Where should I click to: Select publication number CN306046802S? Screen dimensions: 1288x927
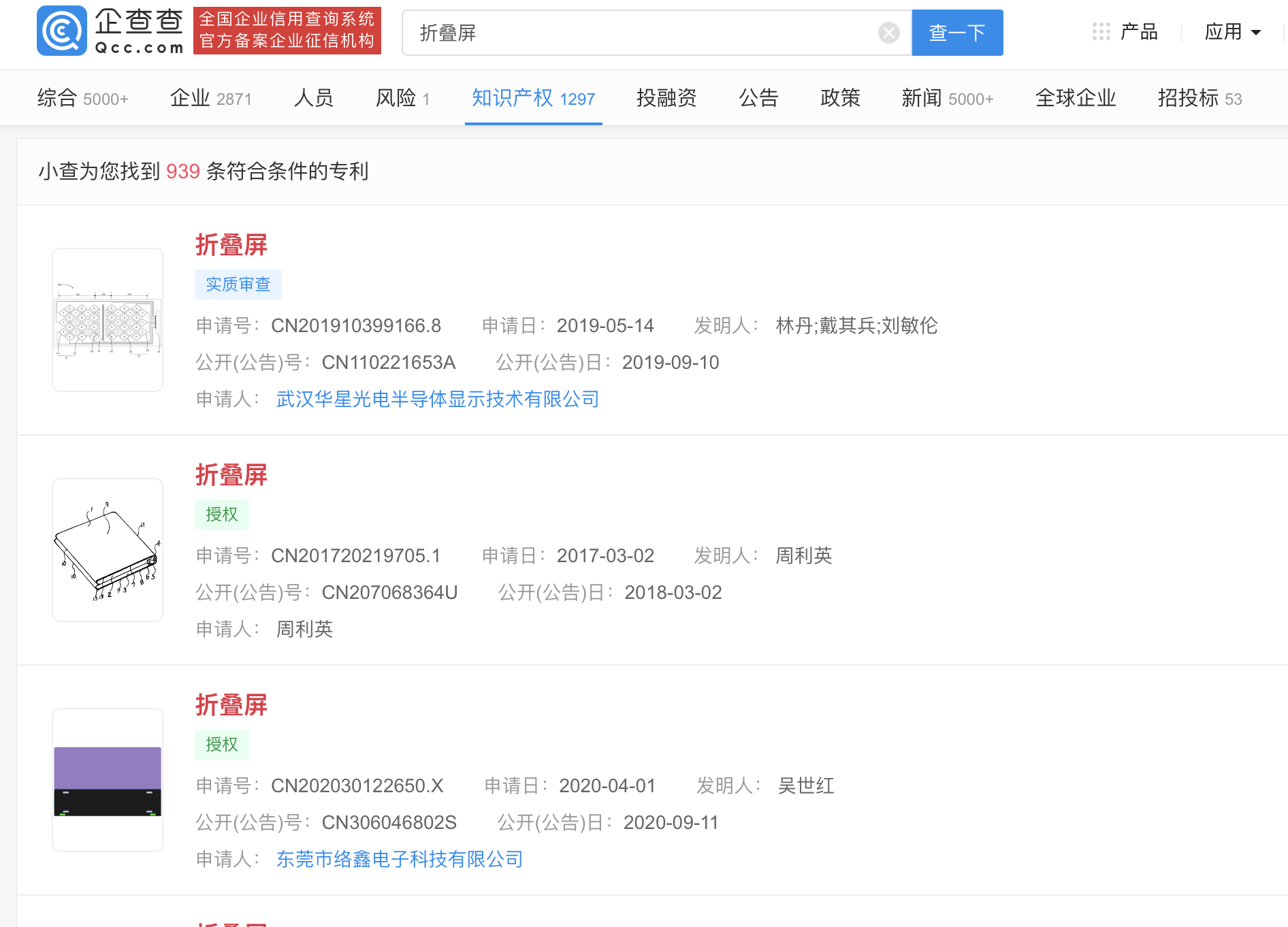pos(389,822)
